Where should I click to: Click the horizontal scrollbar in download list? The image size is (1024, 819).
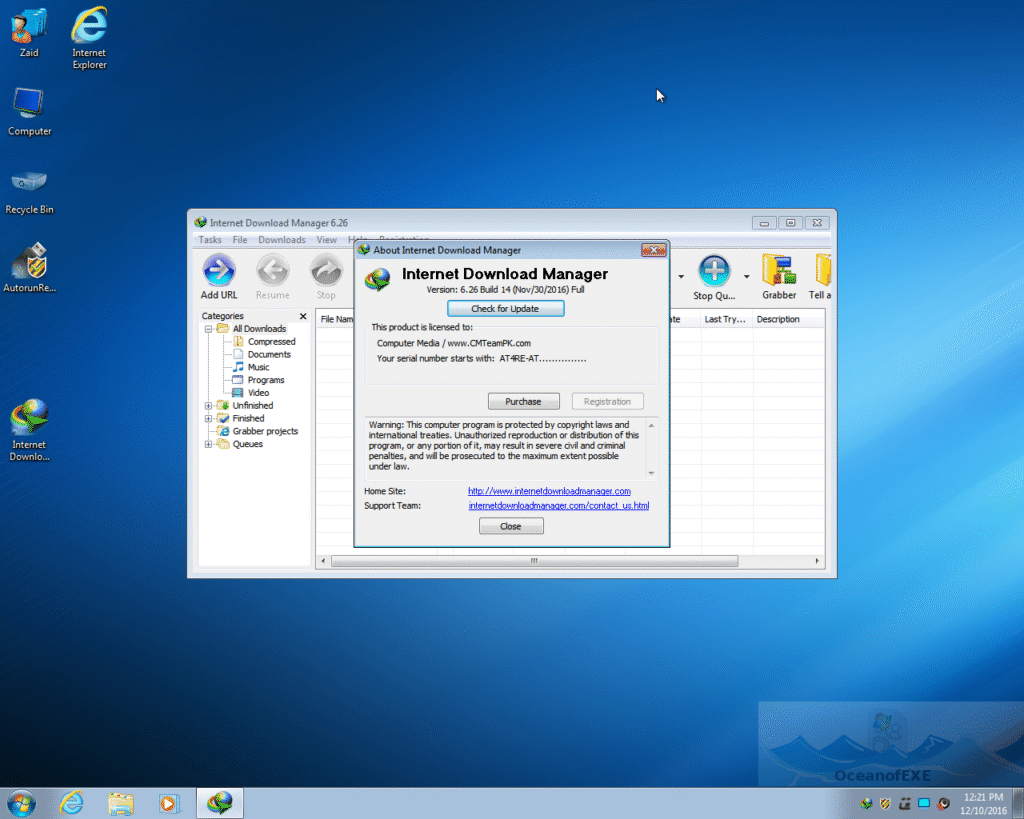533,561
